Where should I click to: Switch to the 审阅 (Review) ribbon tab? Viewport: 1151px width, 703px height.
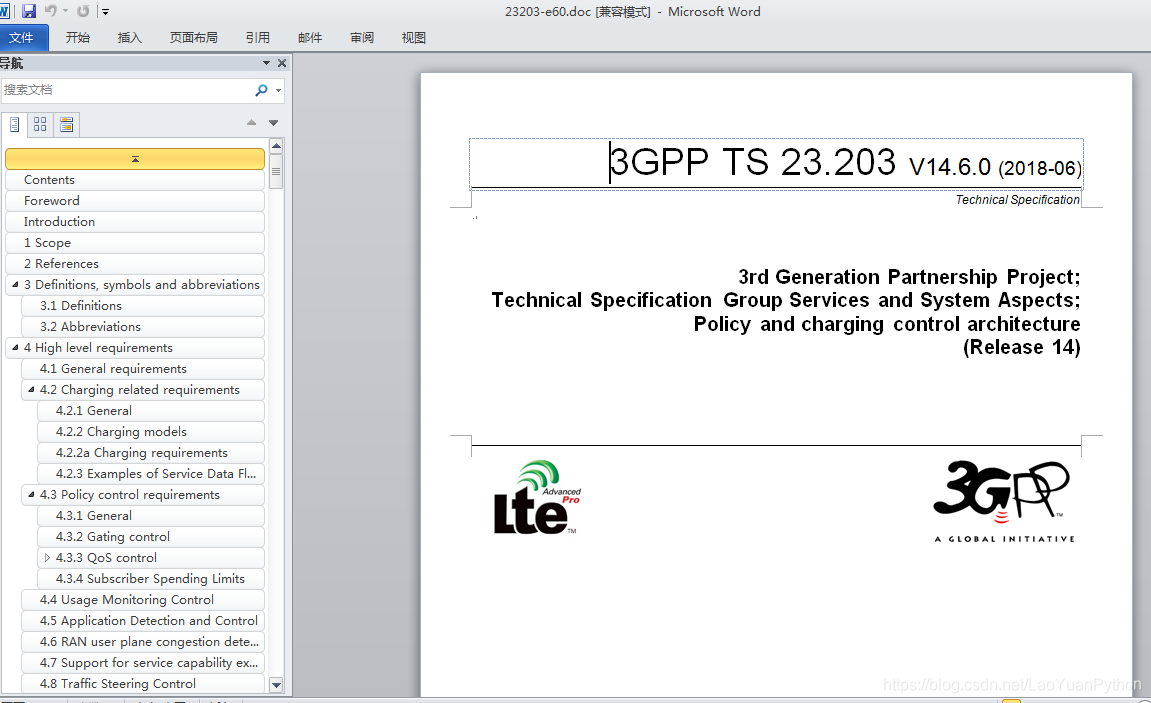point(362,37)
